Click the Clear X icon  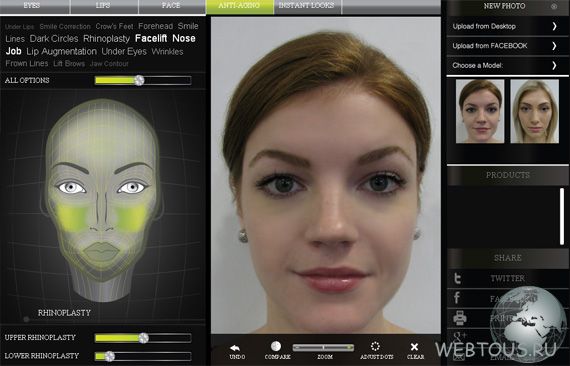414,347
